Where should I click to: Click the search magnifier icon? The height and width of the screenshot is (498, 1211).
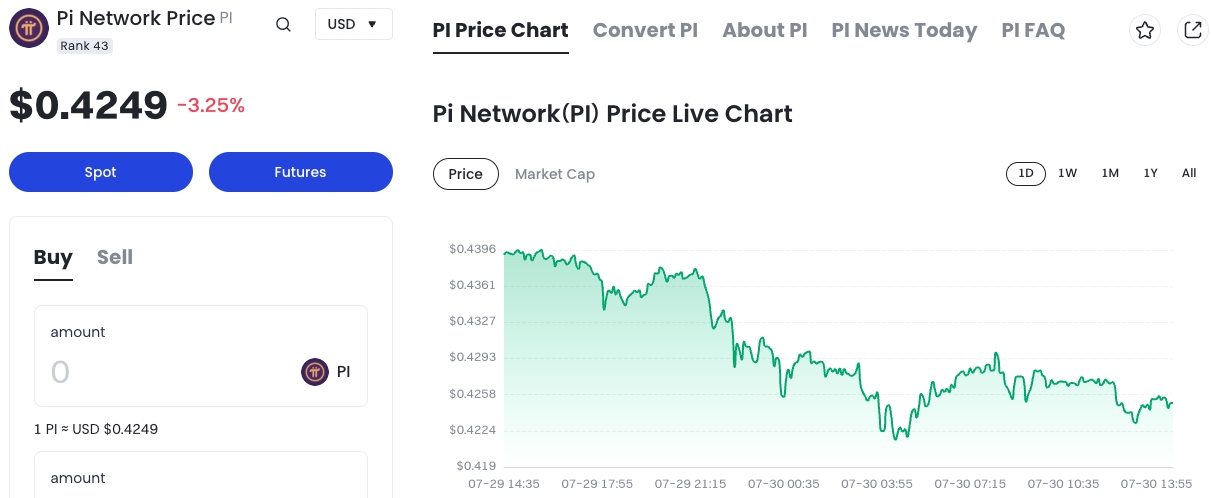click(x=283, y=25)
